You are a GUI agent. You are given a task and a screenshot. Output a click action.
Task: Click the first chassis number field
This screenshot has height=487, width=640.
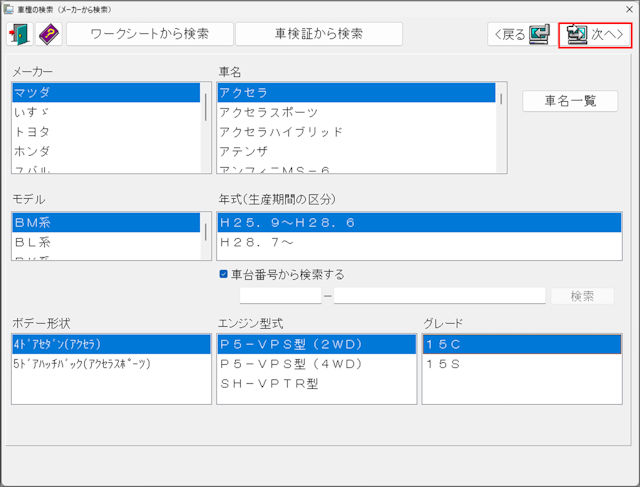[x=281, y=296]
